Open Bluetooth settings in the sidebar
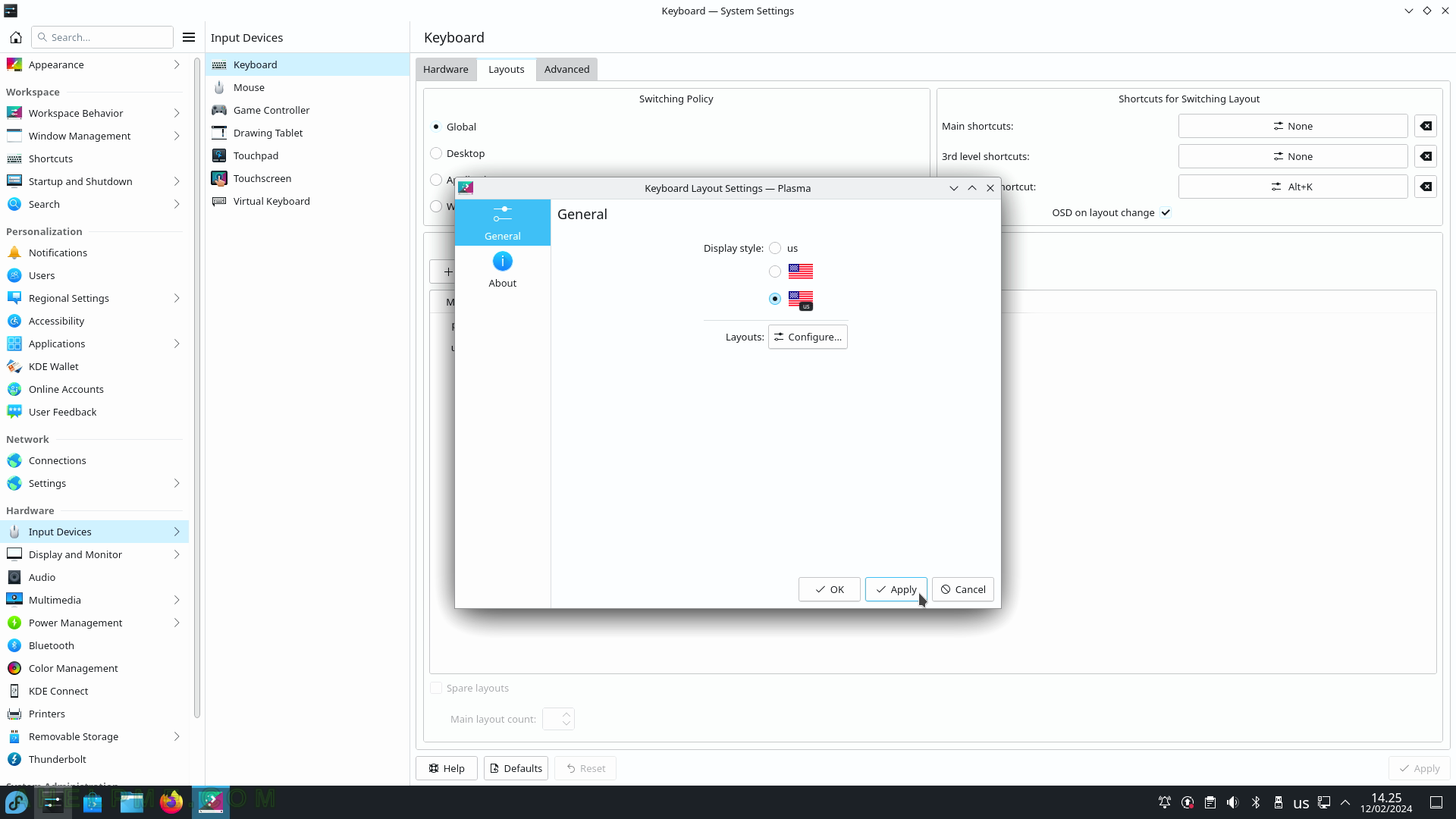This screenshot has width=1456, height=819. [x=94, y=645]
